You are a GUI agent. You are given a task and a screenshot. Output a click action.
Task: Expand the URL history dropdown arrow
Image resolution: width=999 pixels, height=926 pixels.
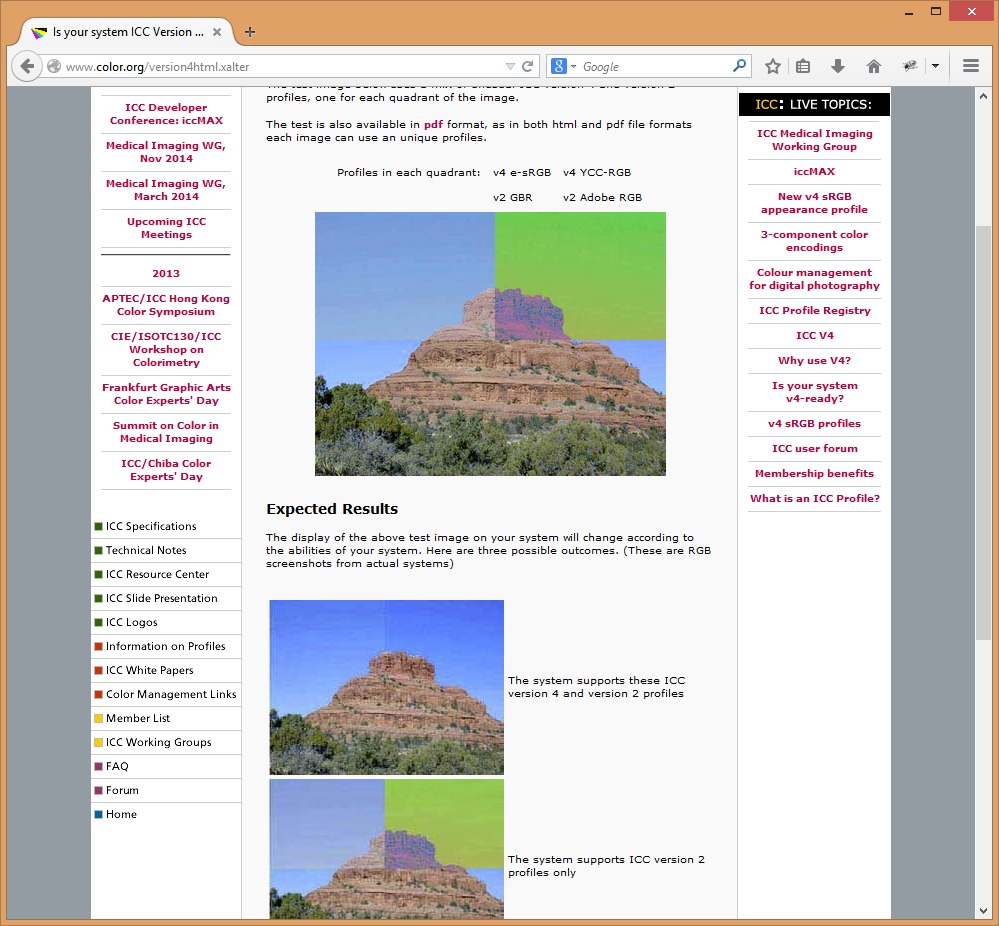pos(510,67)
